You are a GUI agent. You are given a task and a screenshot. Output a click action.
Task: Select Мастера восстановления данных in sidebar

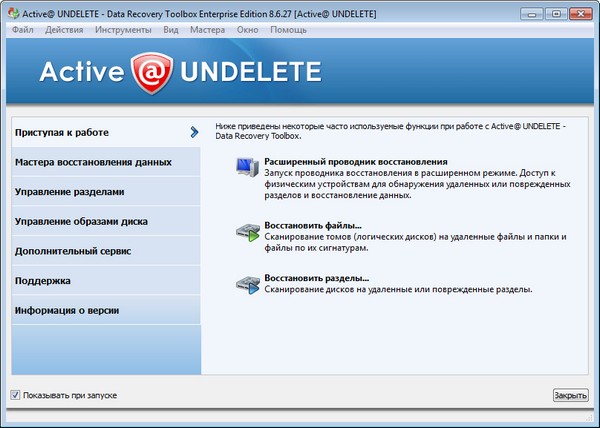tap(93, 162)
